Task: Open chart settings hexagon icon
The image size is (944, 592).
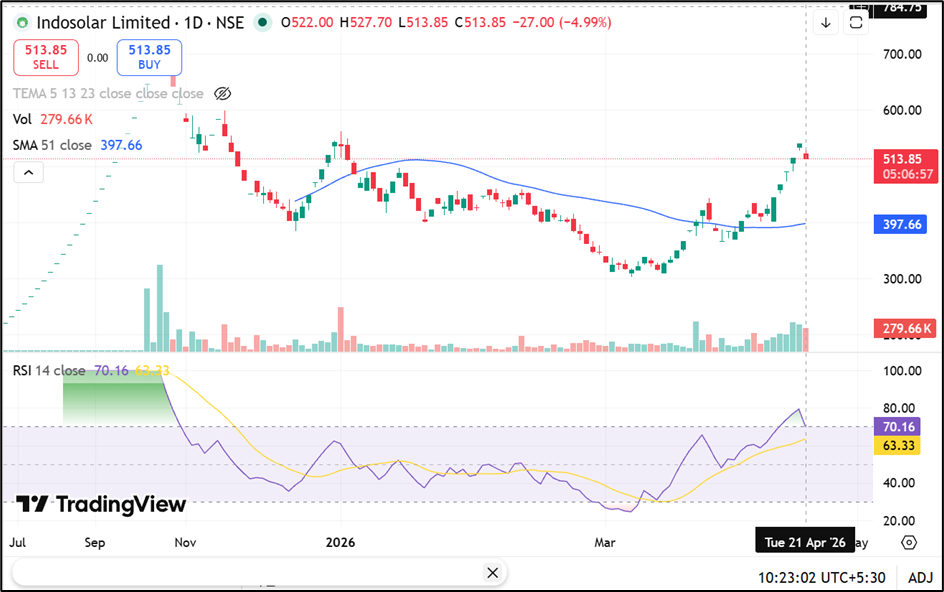Action: (x=908, y=542)
